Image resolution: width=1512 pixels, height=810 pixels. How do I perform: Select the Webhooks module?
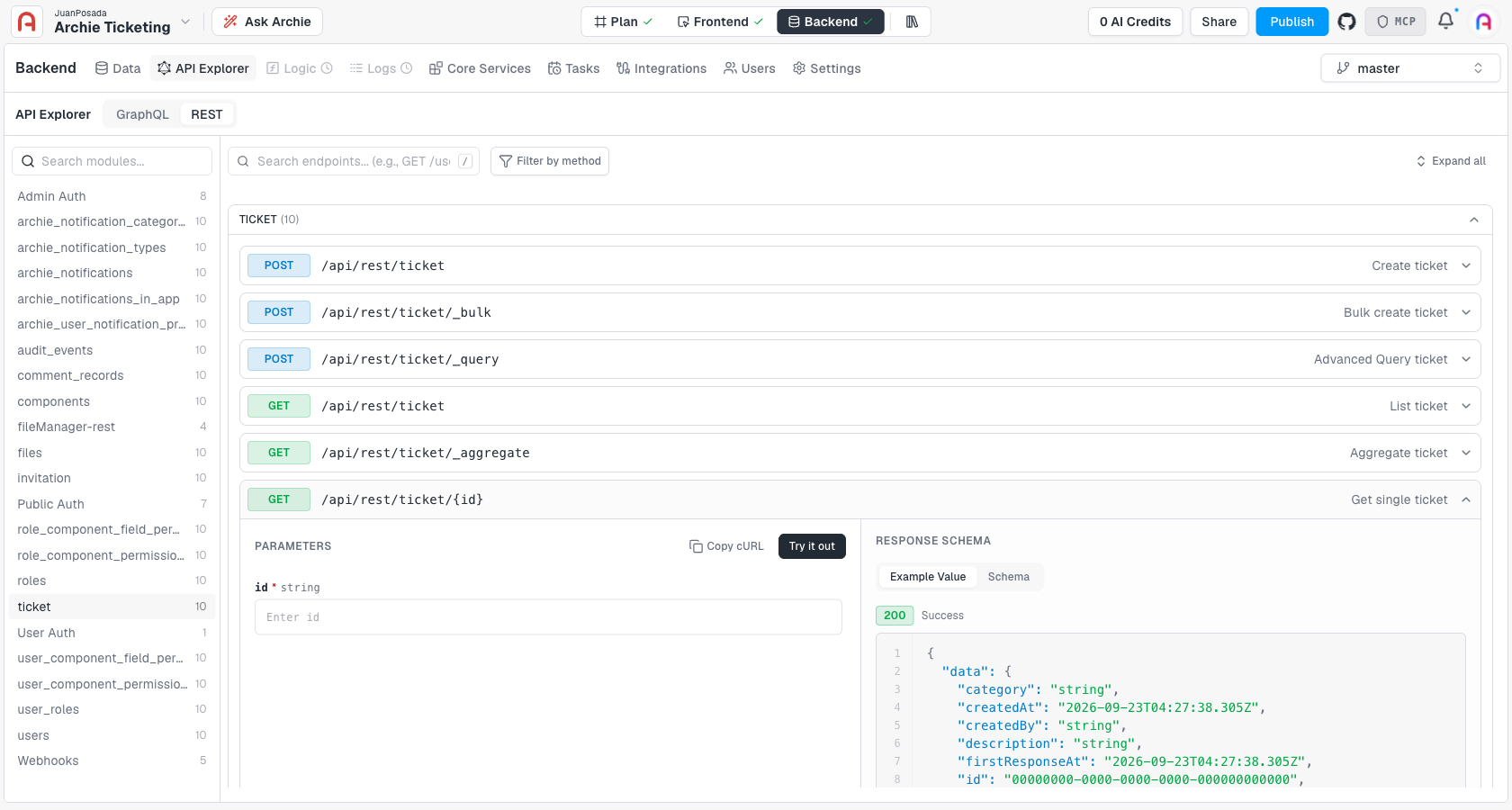[112, 760]
